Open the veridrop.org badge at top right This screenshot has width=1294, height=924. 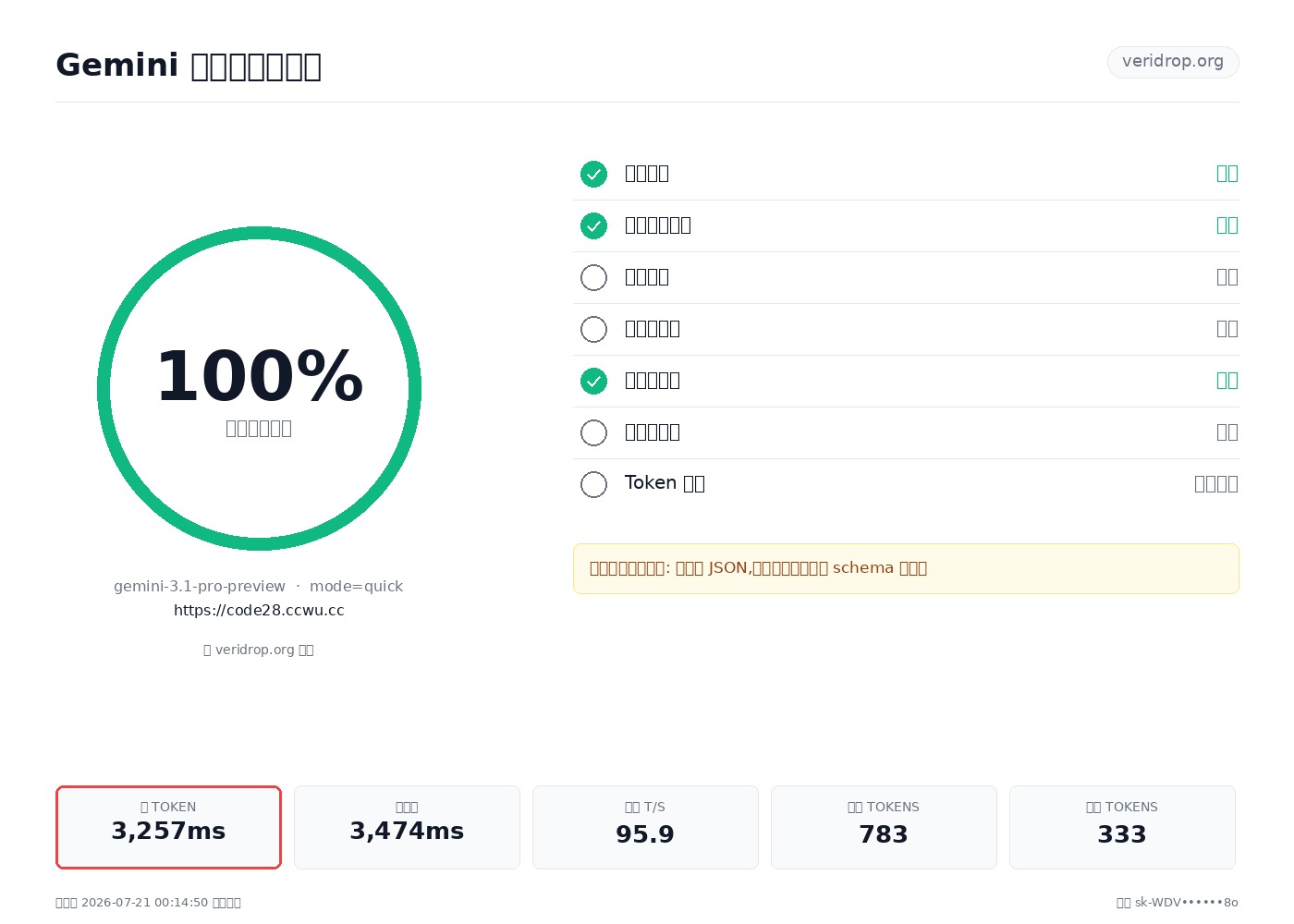pos(1173,62)
